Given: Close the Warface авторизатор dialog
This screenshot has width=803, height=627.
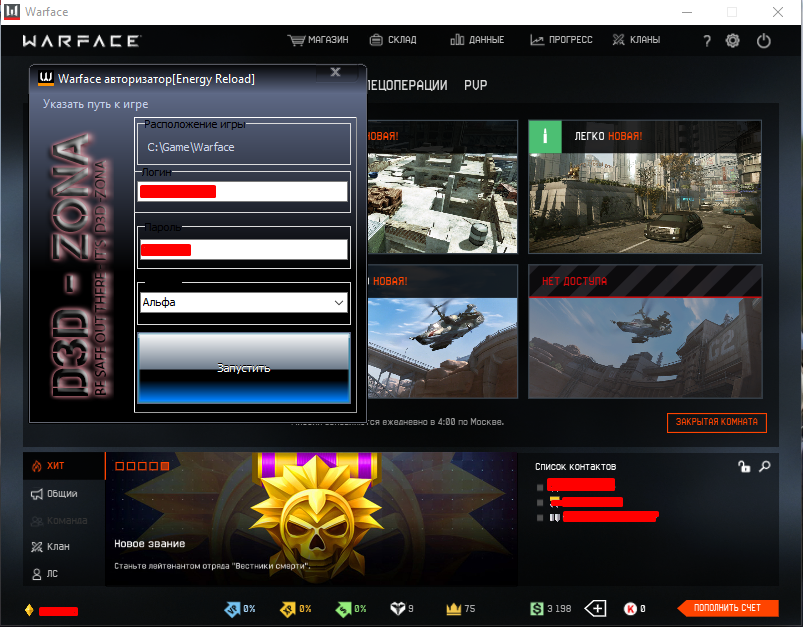Looking at the screenshot, I should [x=335, y=72].
